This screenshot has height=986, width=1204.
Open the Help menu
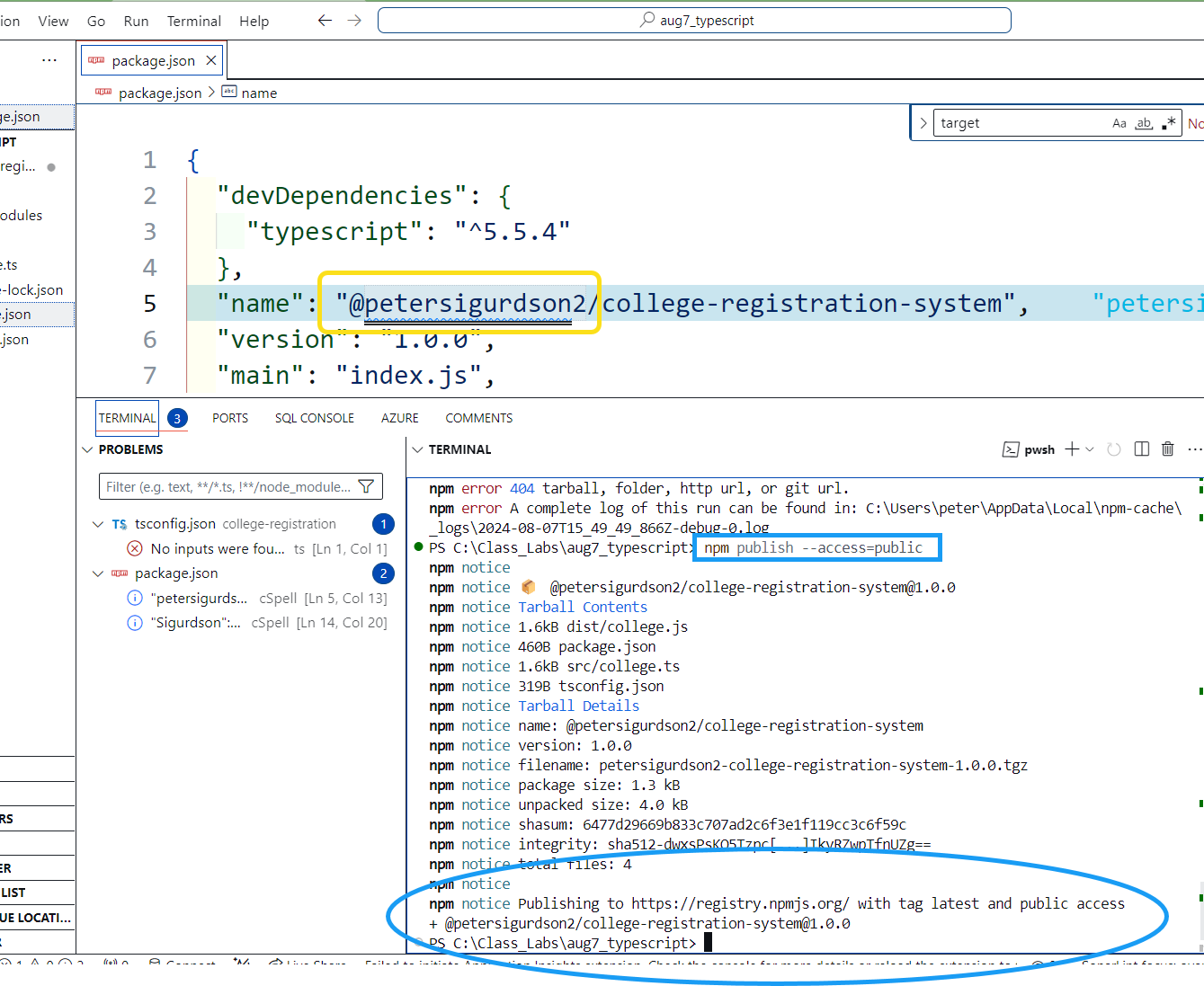click(254, 21)
